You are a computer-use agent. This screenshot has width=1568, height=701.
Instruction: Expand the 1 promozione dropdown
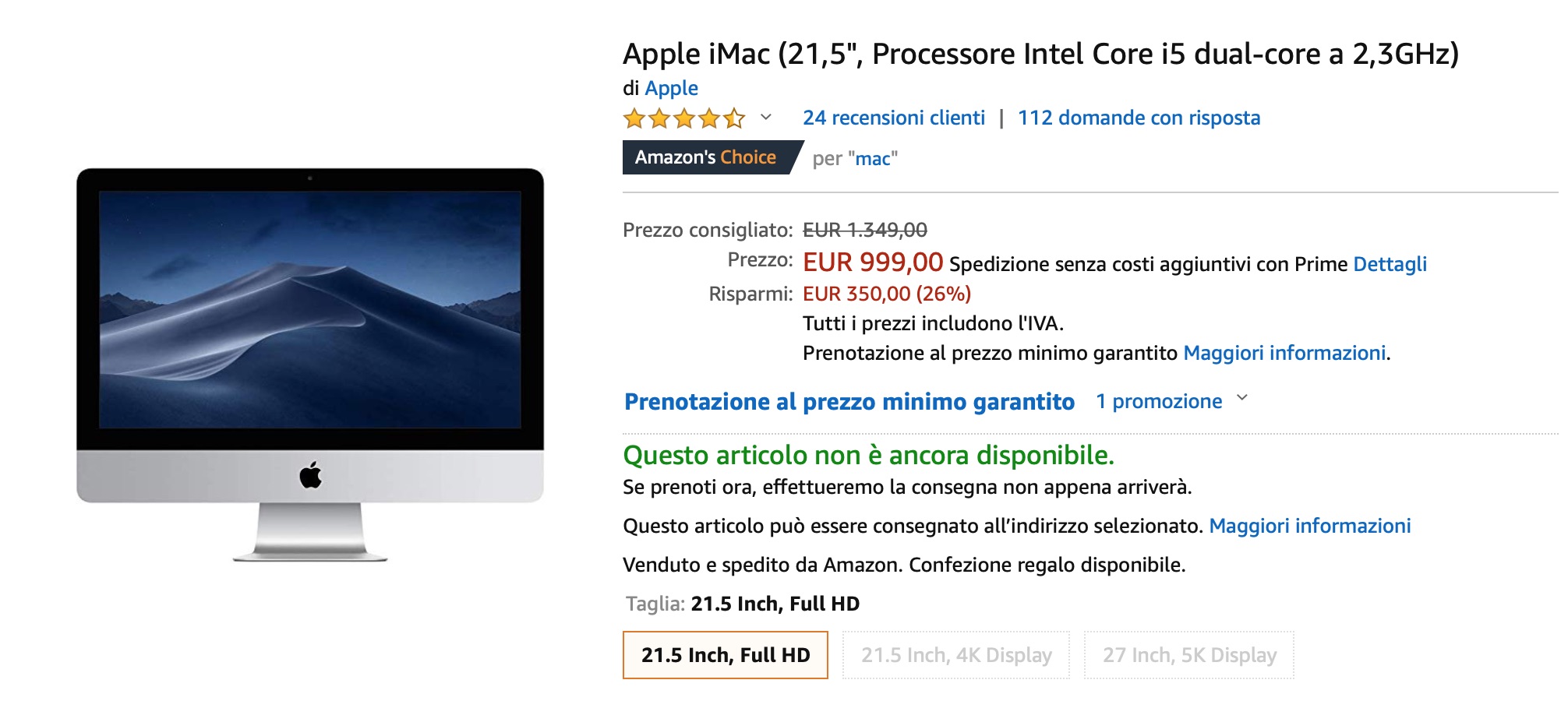pos(1171,401)
